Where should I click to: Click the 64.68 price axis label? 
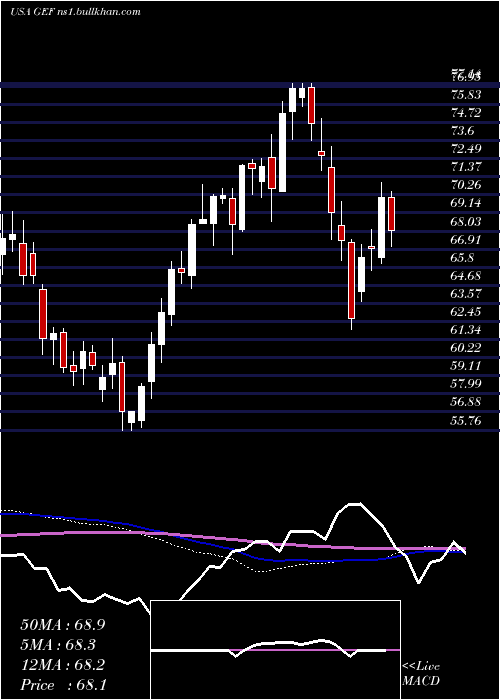(x=466, y=275)
